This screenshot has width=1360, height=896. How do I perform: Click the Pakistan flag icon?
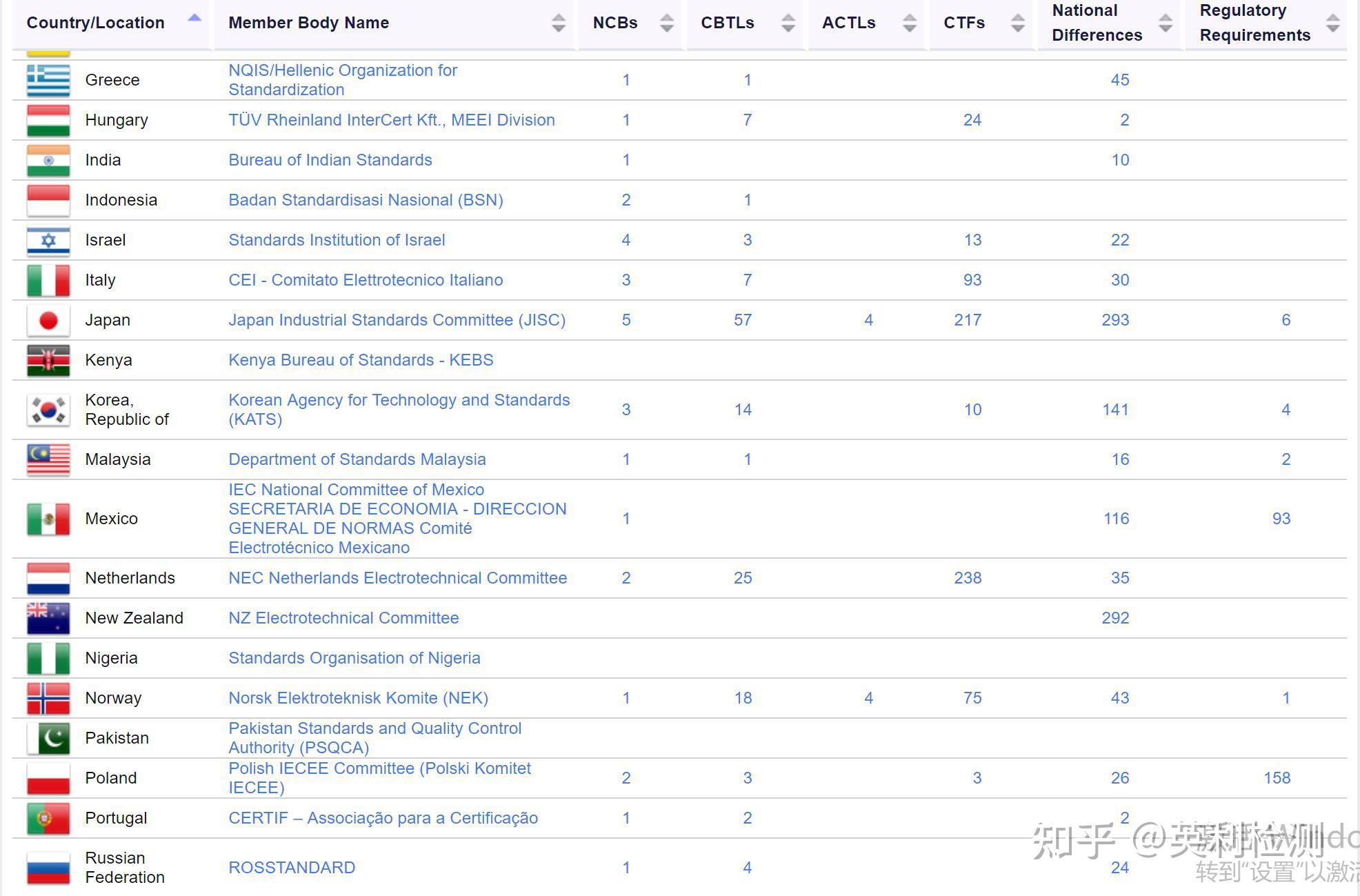tap(48, 738)
